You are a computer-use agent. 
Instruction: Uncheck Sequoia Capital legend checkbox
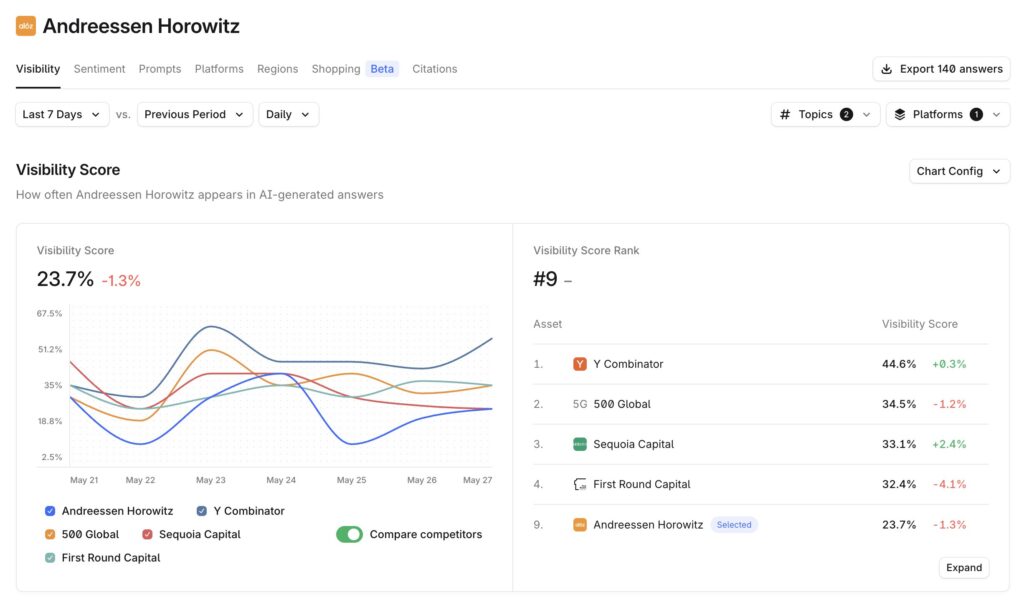tap(148, 534)
